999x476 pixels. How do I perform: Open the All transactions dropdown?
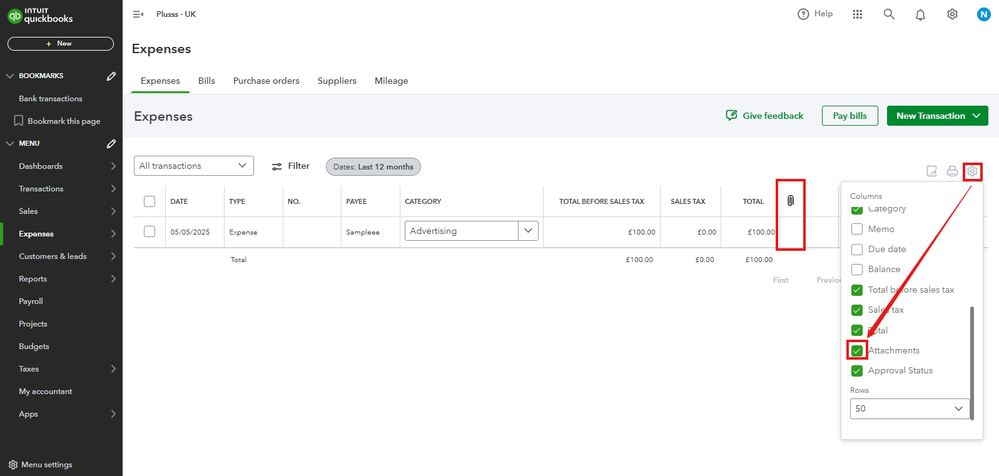tap(194, 166)
